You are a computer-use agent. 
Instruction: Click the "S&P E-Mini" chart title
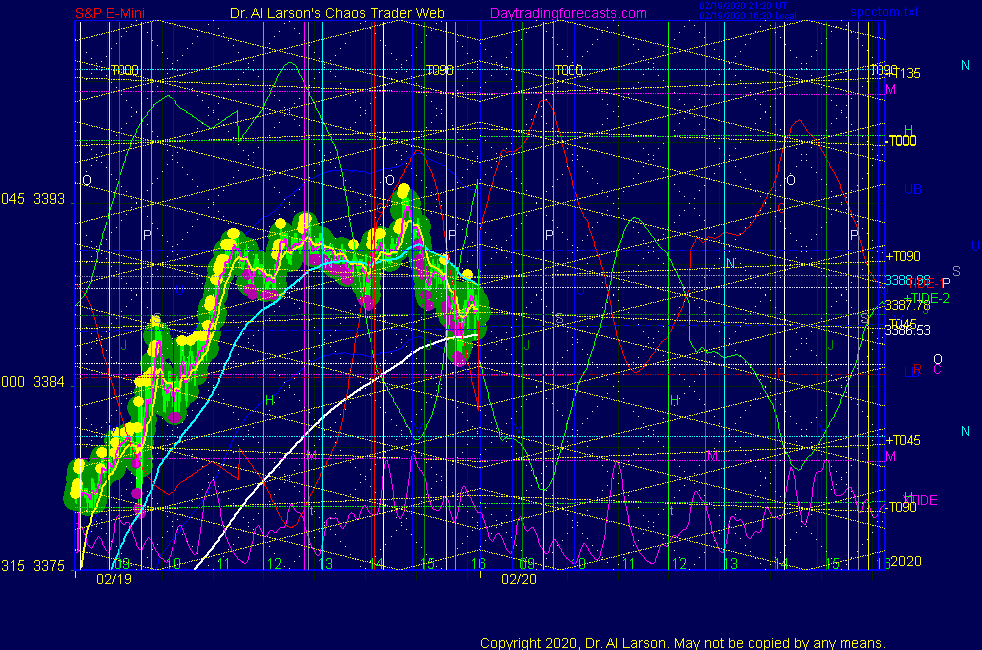click(110, 13)
